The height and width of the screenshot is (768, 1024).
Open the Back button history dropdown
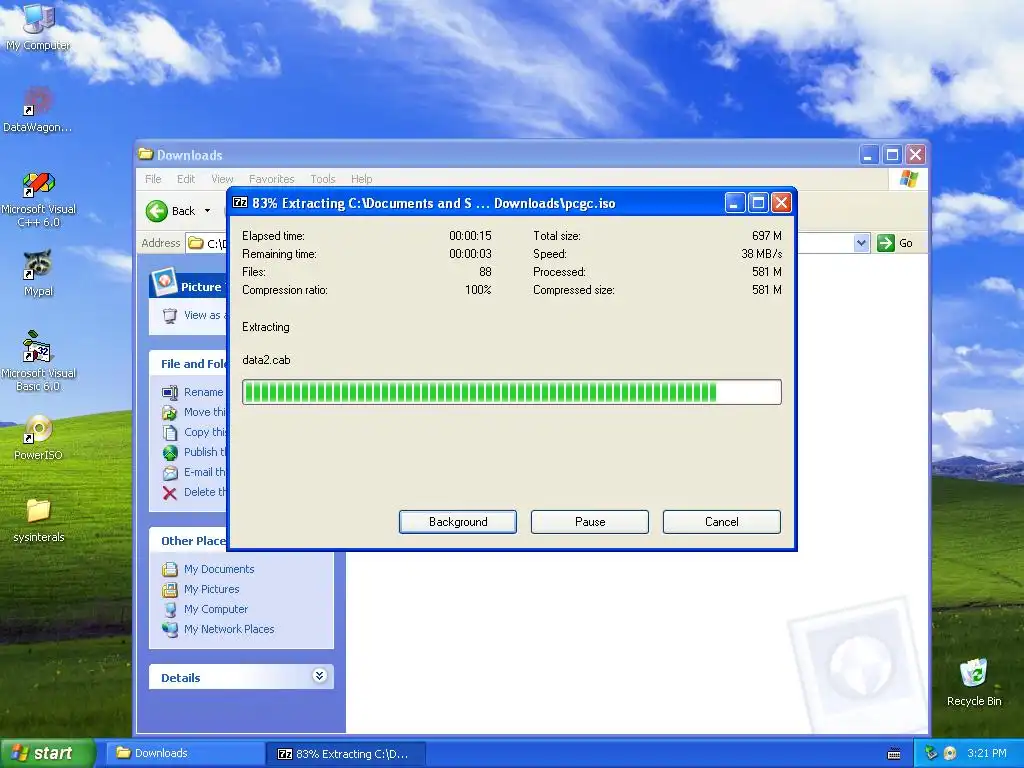[x=207, y=211]
